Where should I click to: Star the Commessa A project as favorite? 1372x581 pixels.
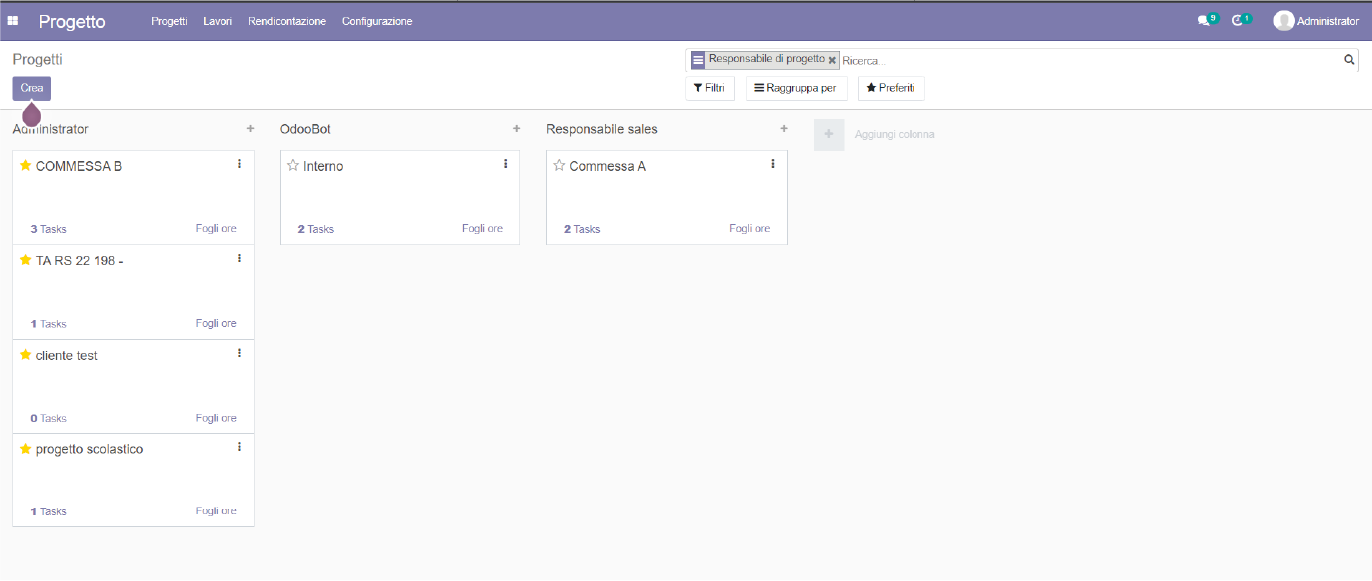click(x=560, y=166)
